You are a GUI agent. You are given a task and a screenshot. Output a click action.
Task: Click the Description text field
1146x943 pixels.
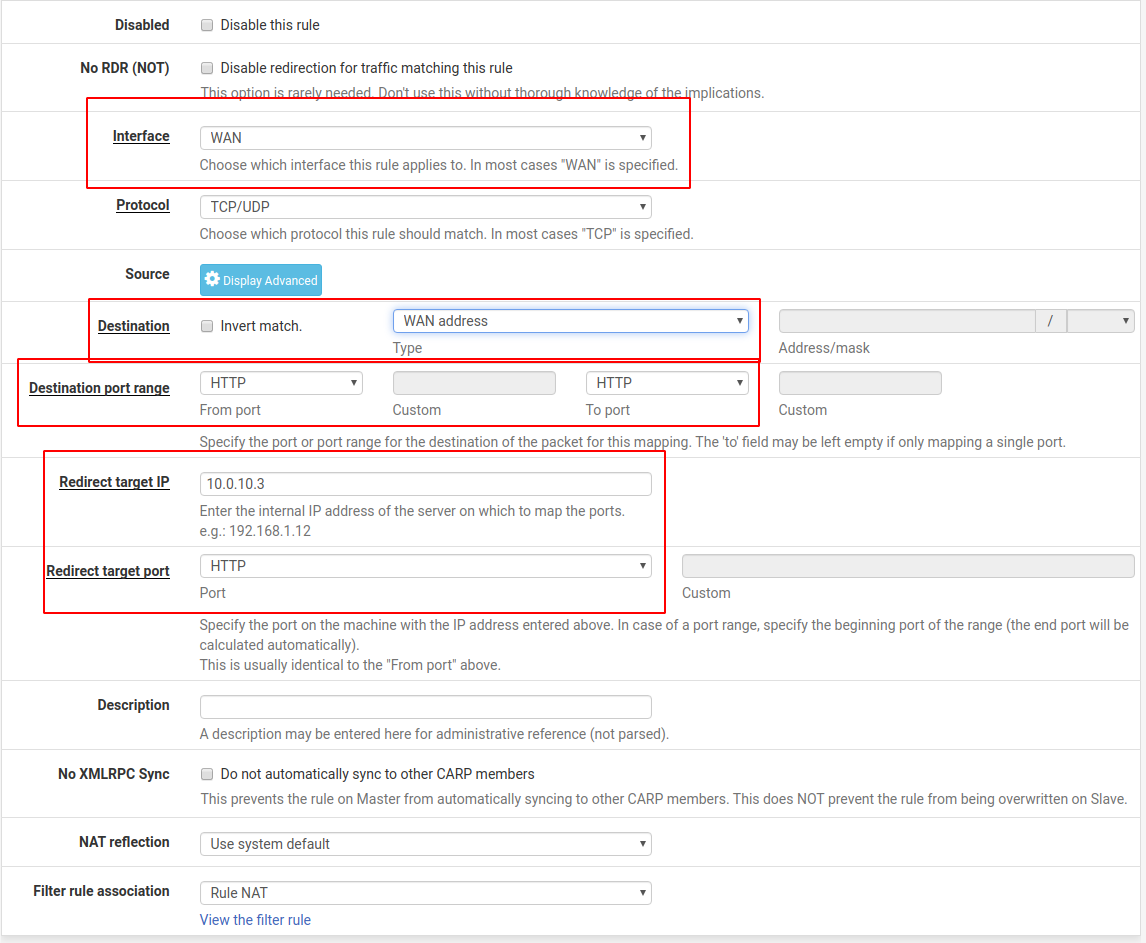(425, 707)
